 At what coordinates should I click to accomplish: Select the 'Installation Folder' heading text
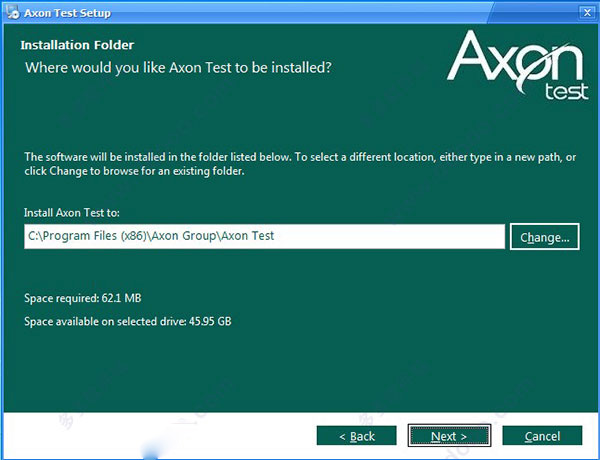pyautogui.click(x=77, y=45)
